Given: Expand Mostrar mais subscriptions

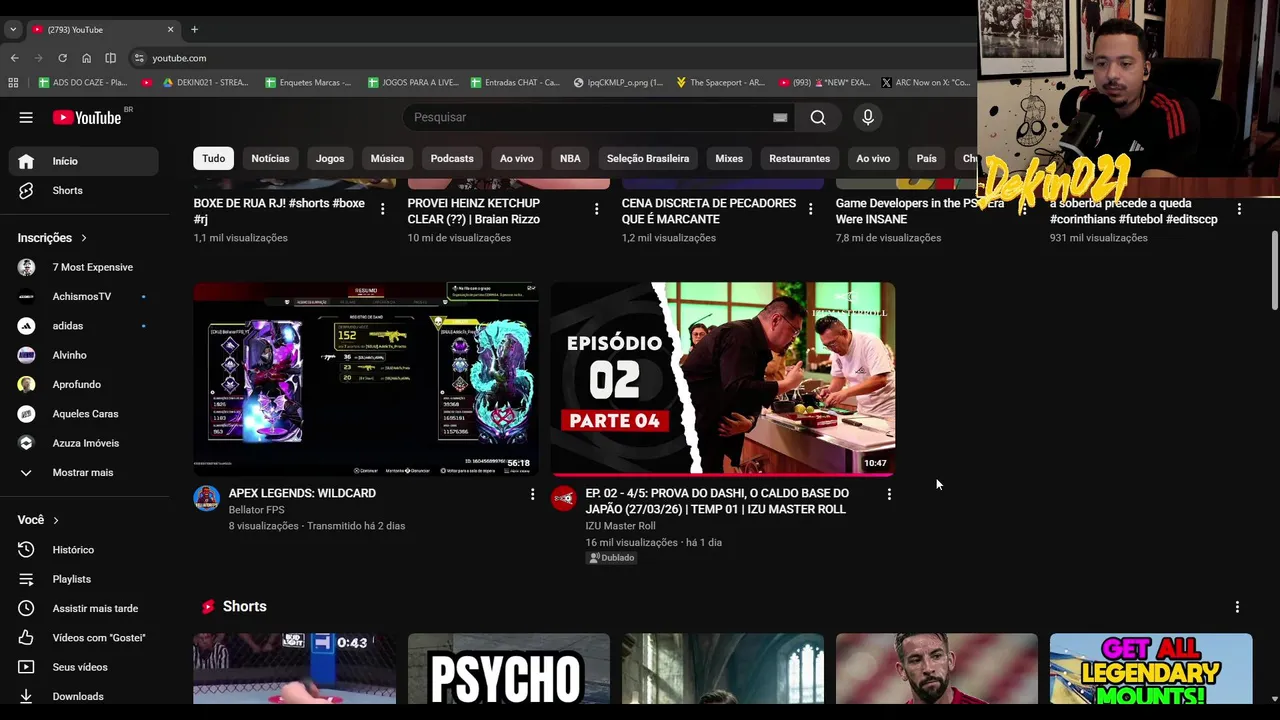Looking at the screenshot, I should point(84,472).
